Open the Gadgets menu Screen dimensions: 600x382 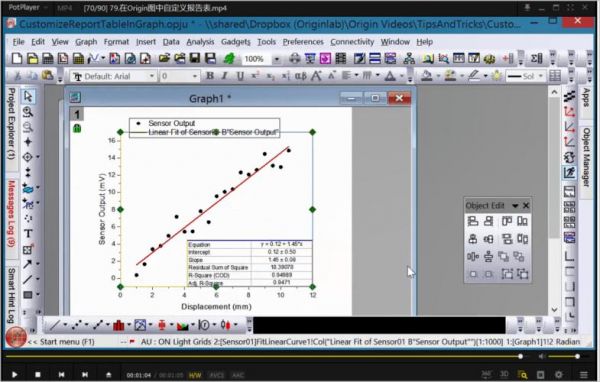click(x=236, y=42)
